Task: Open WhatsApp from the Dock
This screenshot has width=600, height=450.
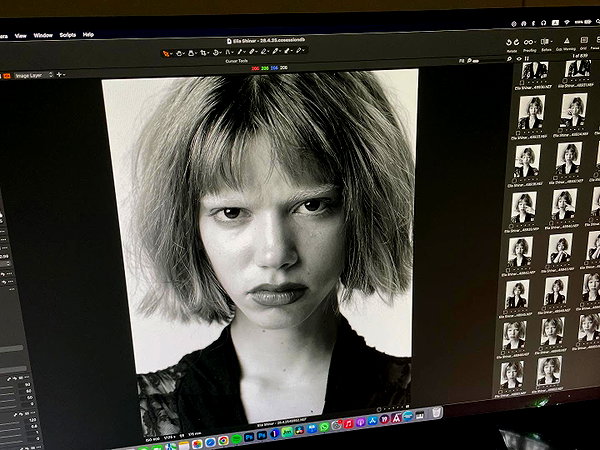Action: 324,427
